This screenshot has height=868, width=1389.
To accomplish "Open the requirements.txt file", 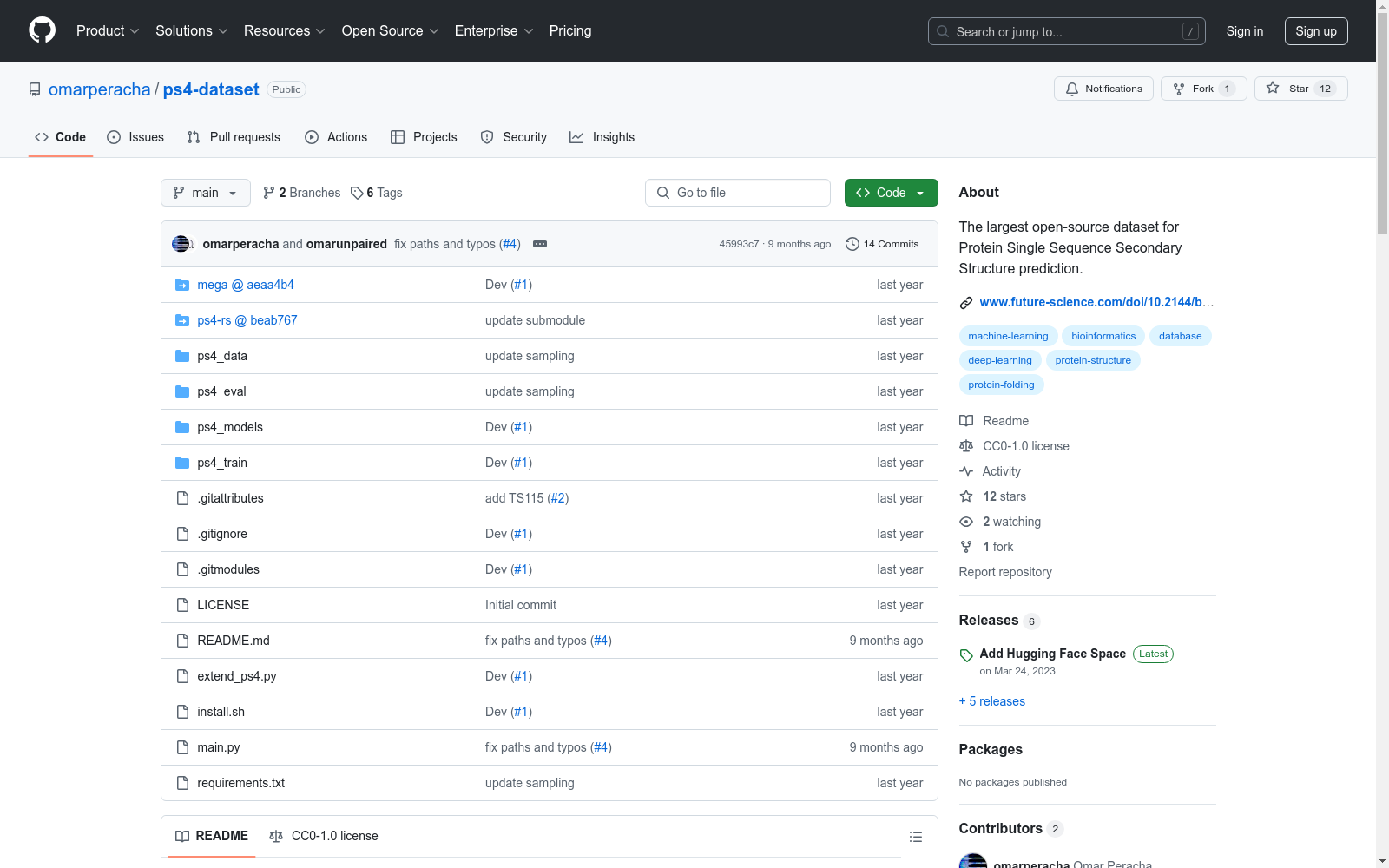I will tap(240, 783).
